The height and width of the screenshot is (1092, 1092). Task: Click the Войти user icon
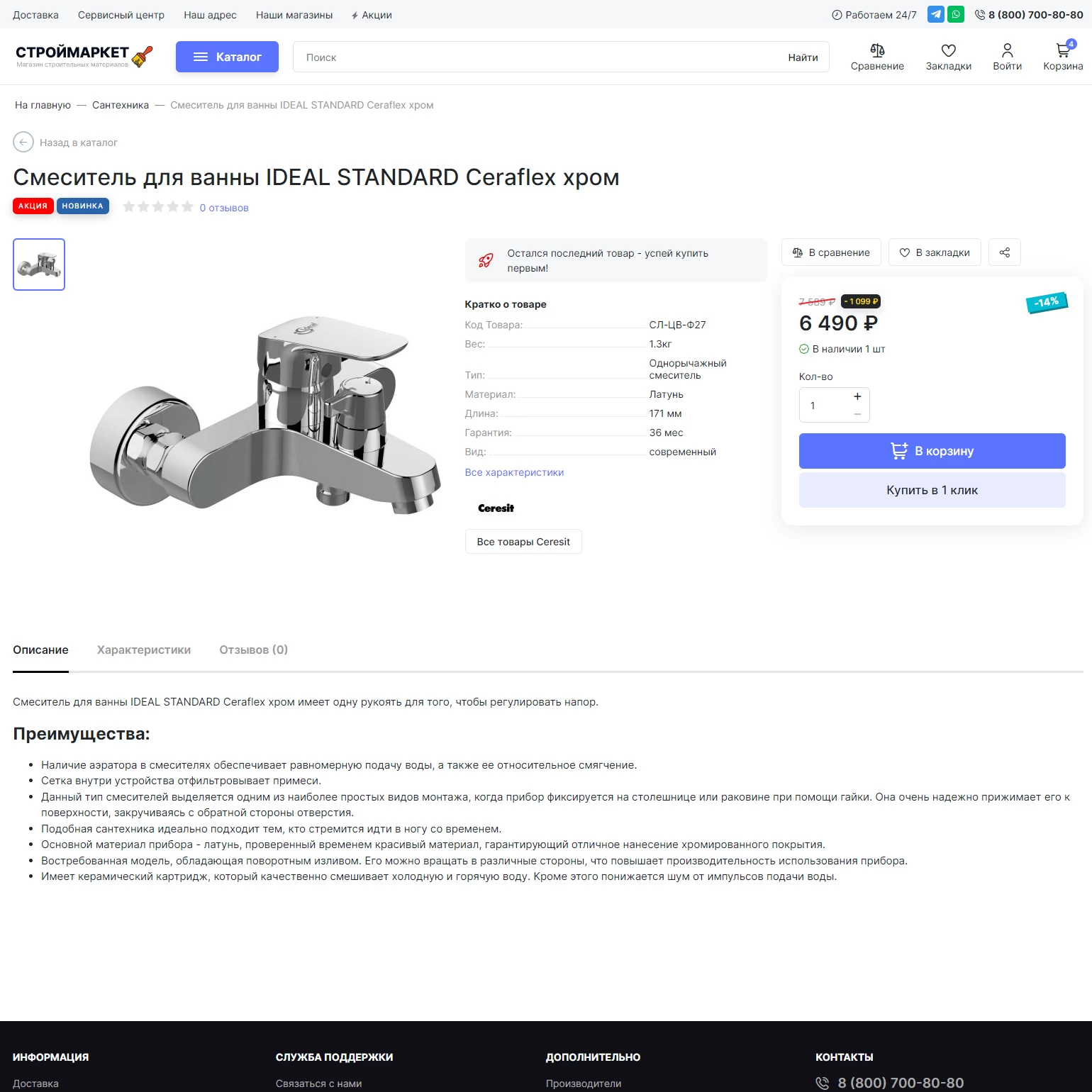[1007, 50]
